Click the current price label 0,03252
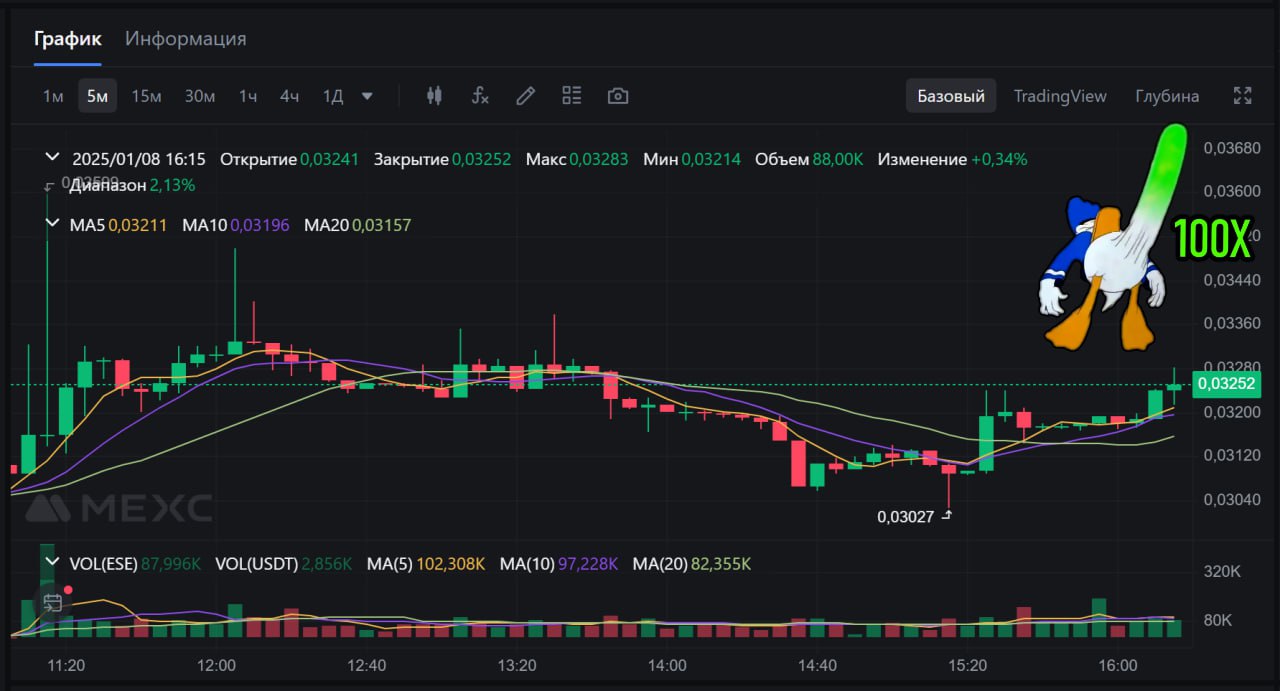 tap(1226, 384)
